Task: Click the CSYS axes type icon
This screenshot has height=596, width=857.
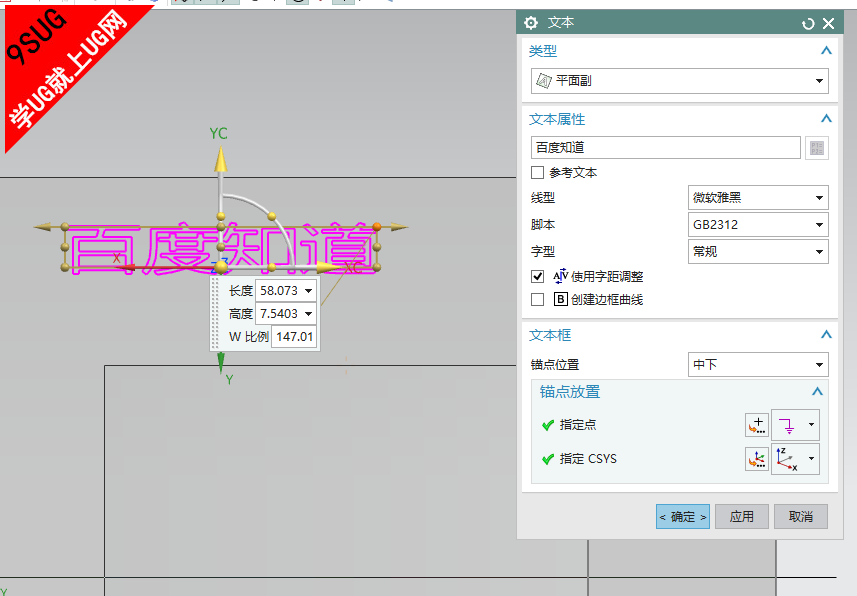Action: pyautogui.click(x=787, y=459)
